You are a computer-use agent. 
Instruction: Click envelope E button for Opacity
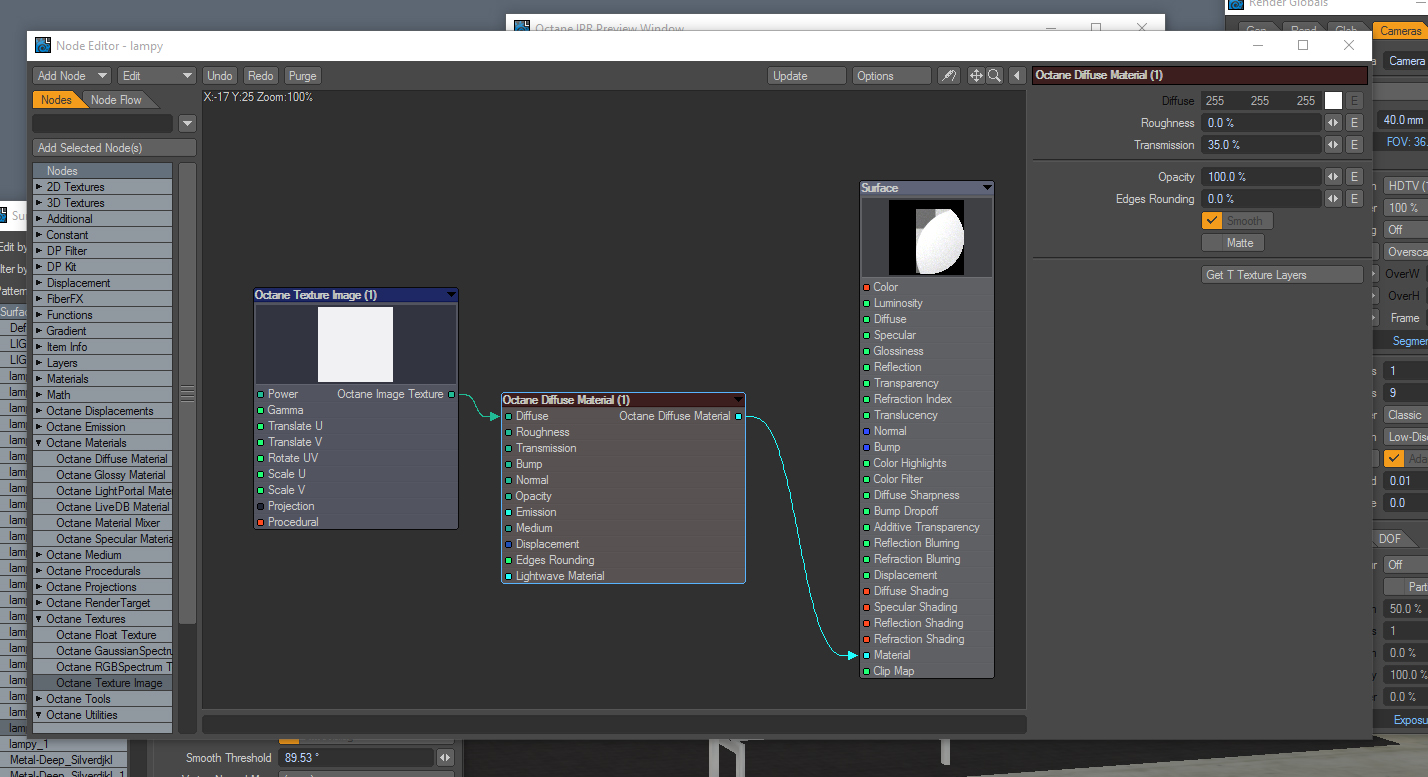1355,177
